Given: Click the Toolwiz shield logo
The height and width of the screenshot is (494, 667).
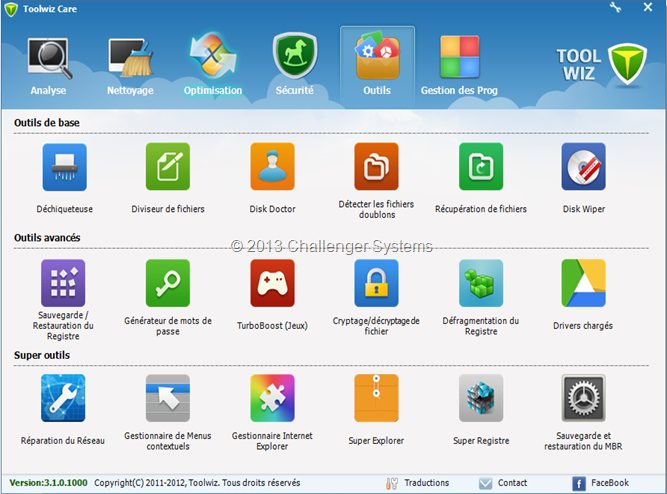Looking at the screenshot, I should click(627, 63).
